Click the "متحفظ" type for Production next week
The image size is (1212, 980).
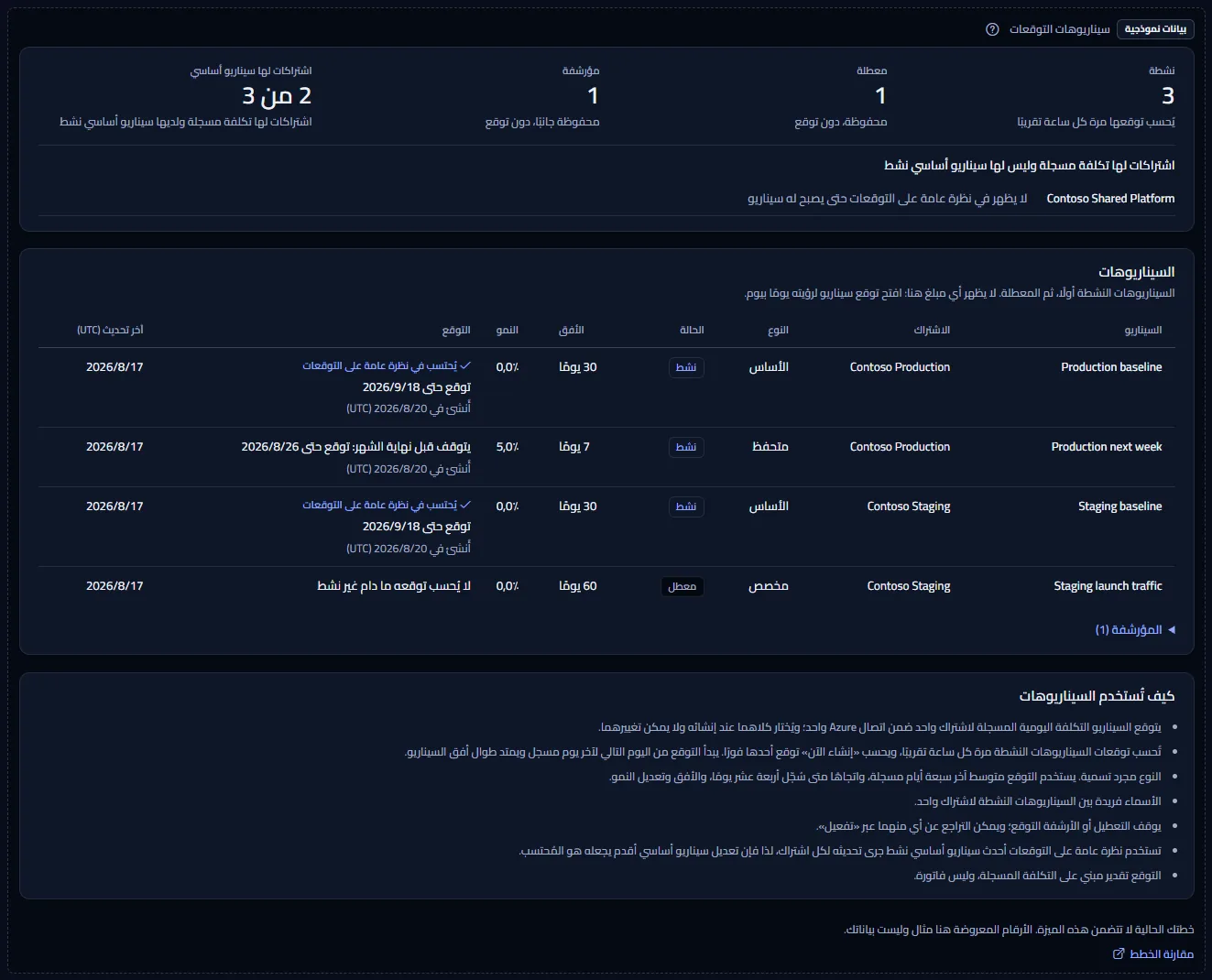click(x=770, y=447)
